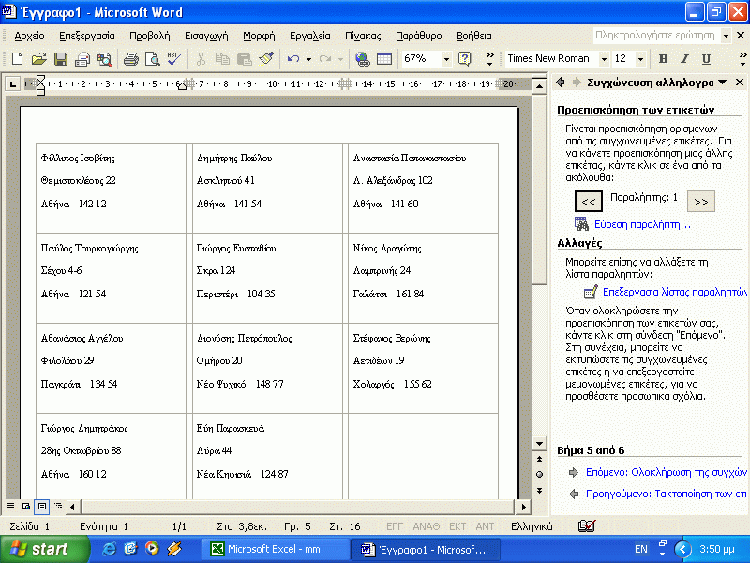Go to next step: complete the merge

tap(666, 473)
